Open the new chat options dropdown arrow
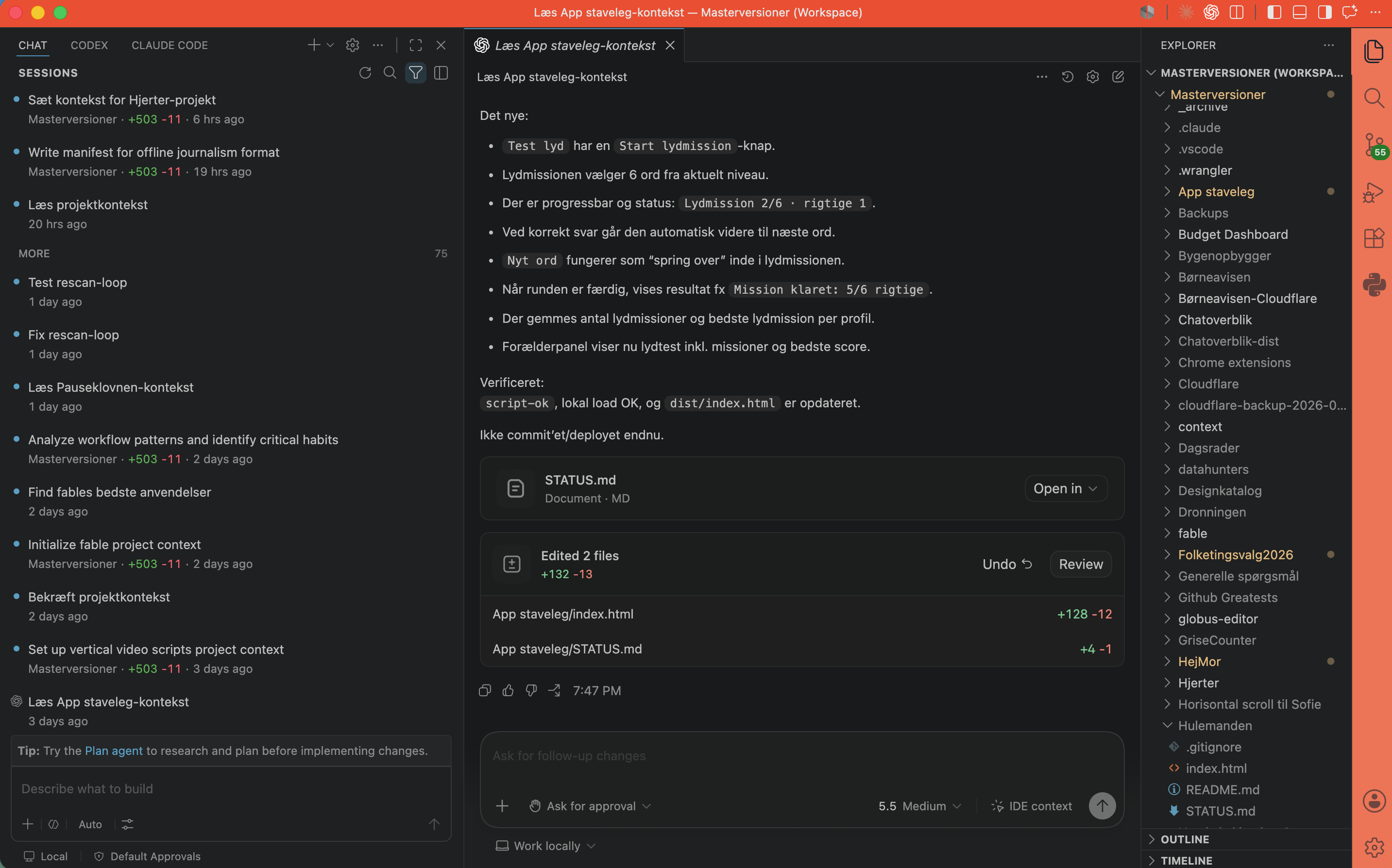 tap(330, 45)
